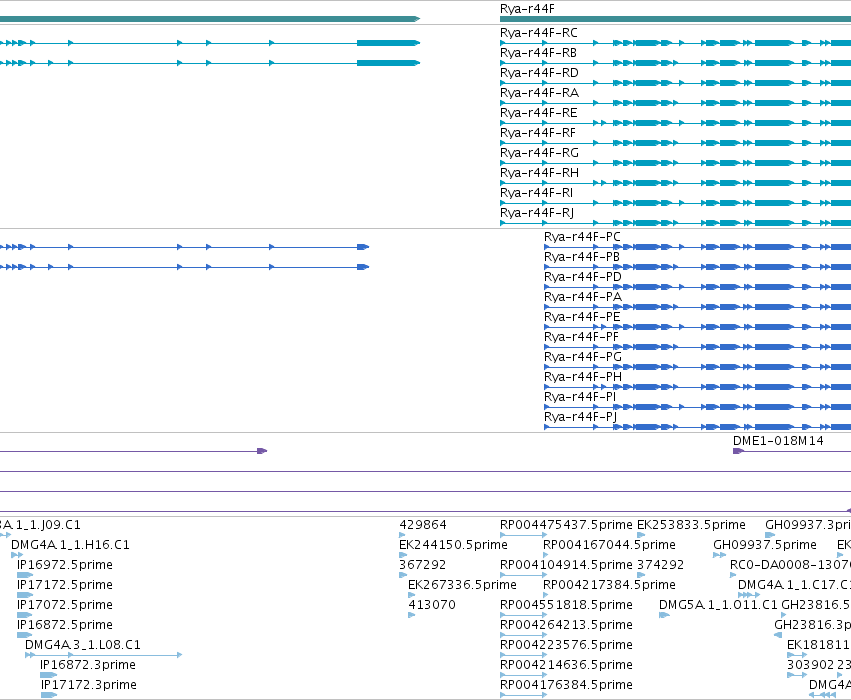Click the EK267336.5prime EST label
The width and height of the screenshot is (851, 700).
pyautogui.click(x=462, y=585)
